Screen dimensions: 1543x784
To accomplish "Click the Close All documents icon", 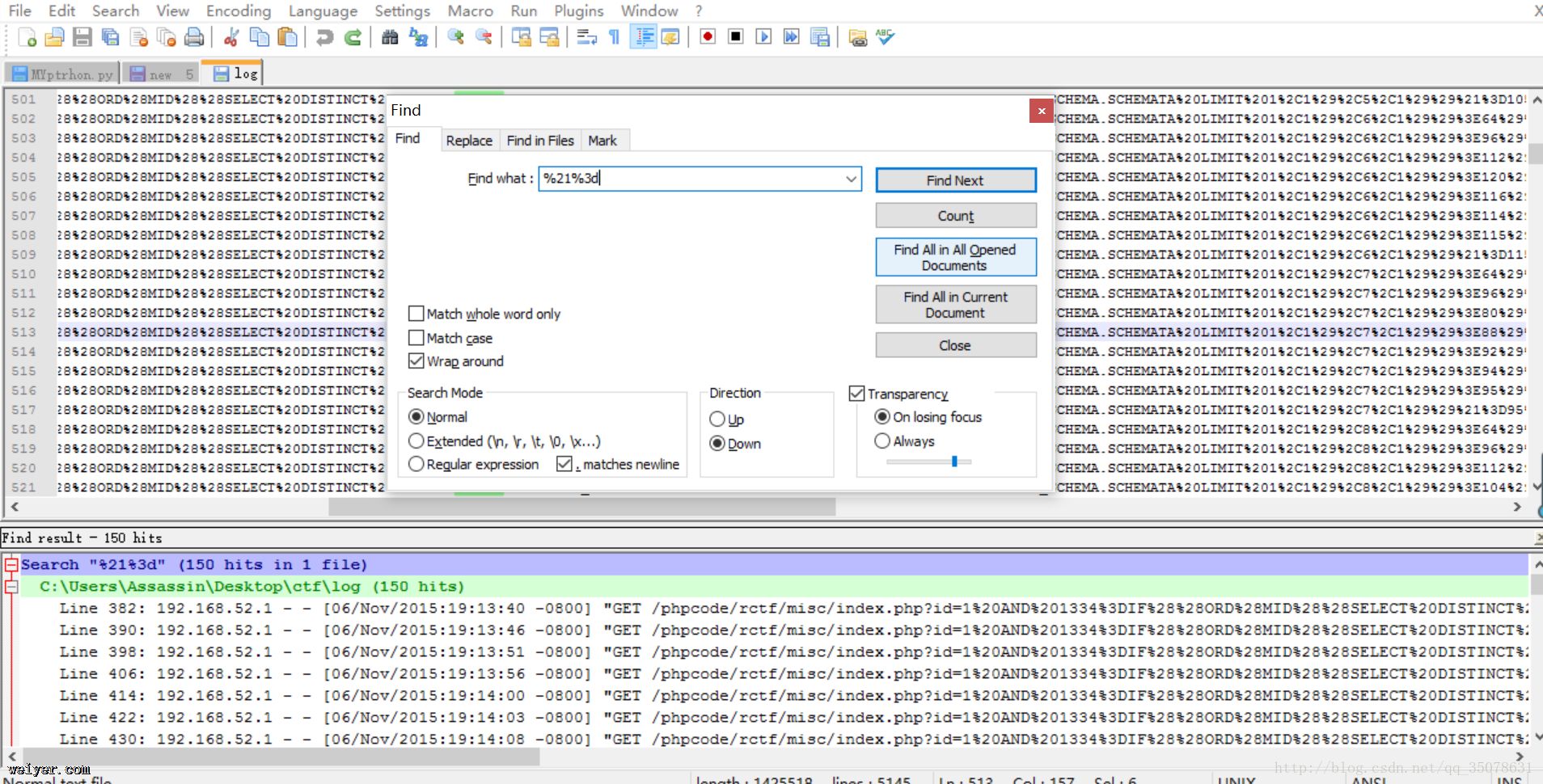I will pyautogui.click(x=167, y=37).
